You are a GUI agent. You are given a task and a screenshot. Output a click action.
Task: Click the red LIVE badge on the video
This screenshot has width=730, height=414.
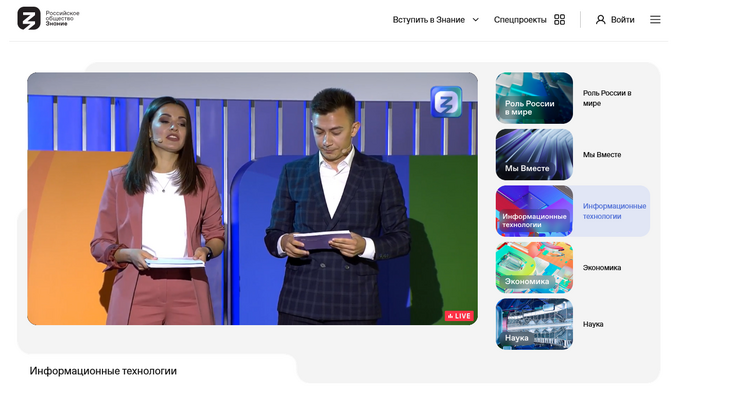click(x=459, y=316)
